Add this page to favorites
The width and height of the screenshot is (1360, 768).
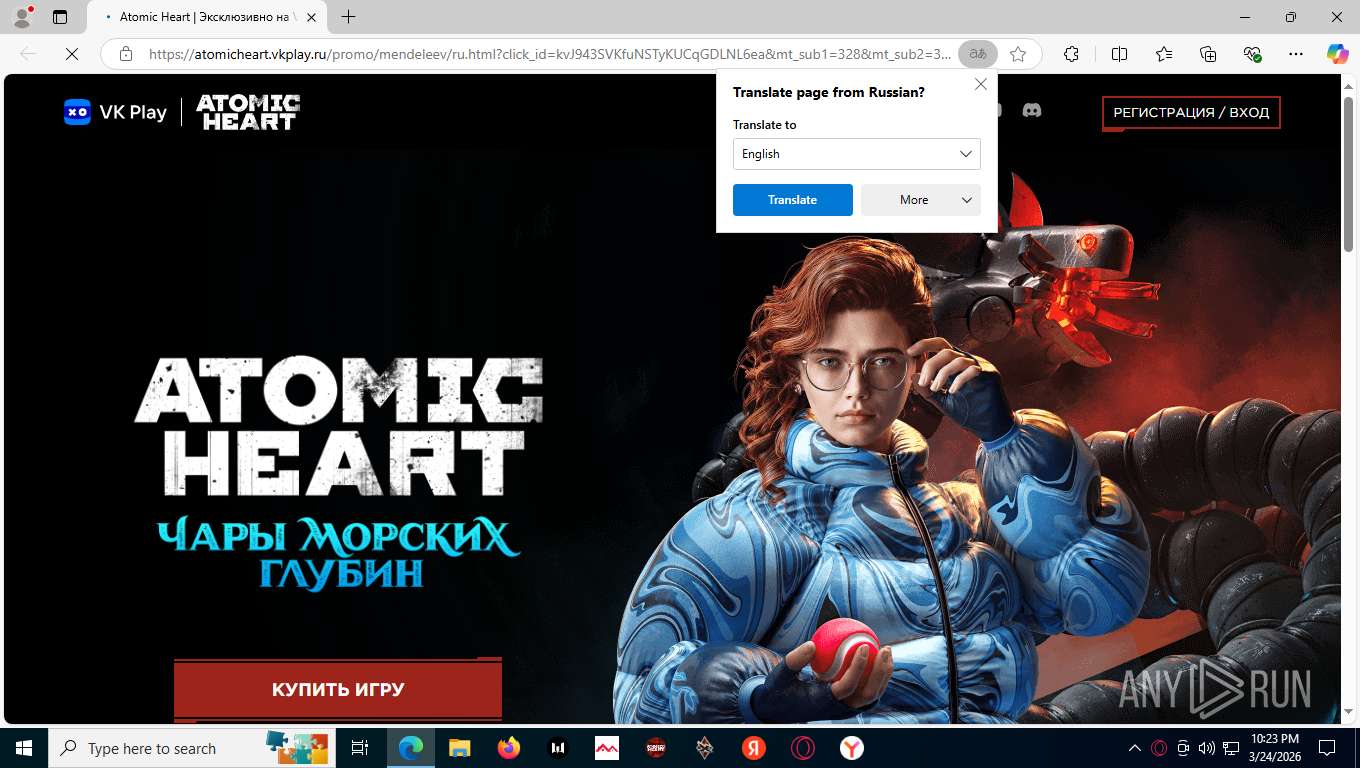click(x=1018, y=54)
